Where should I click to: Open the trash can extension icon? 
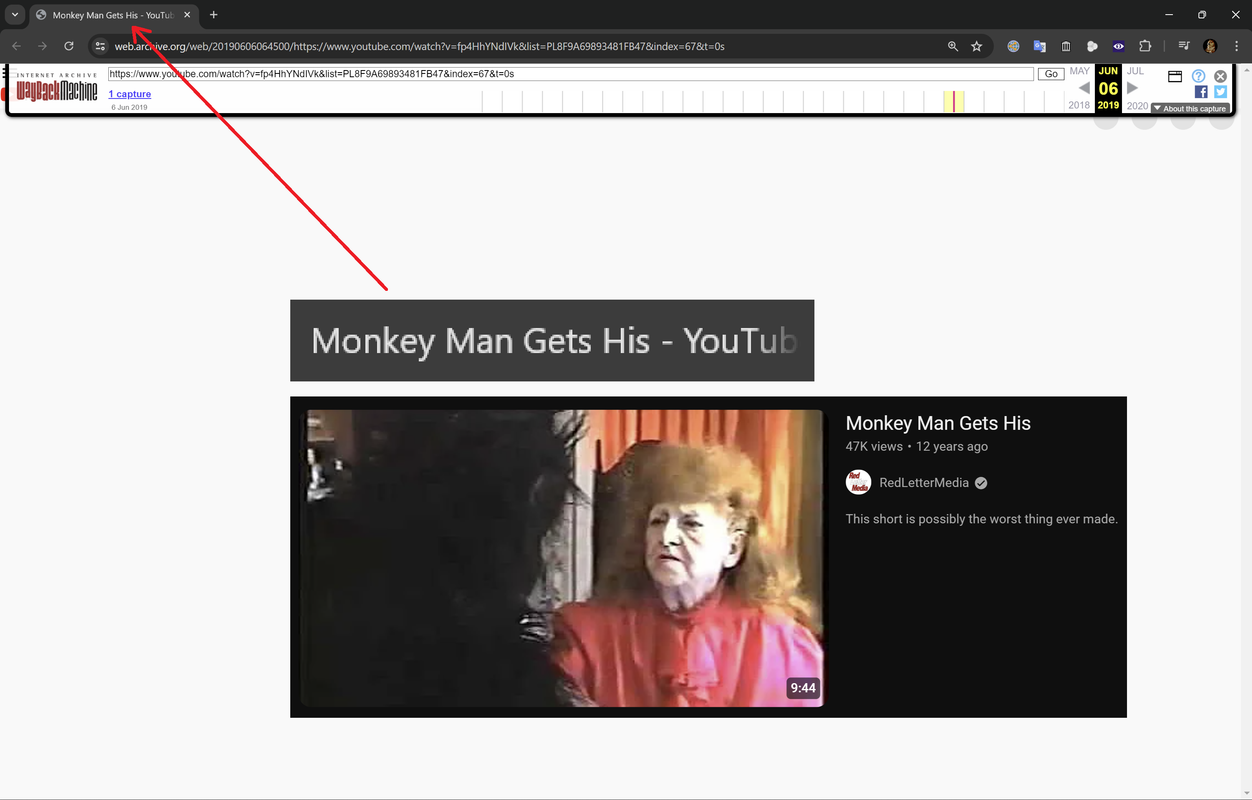click(x=1066, y=46)
